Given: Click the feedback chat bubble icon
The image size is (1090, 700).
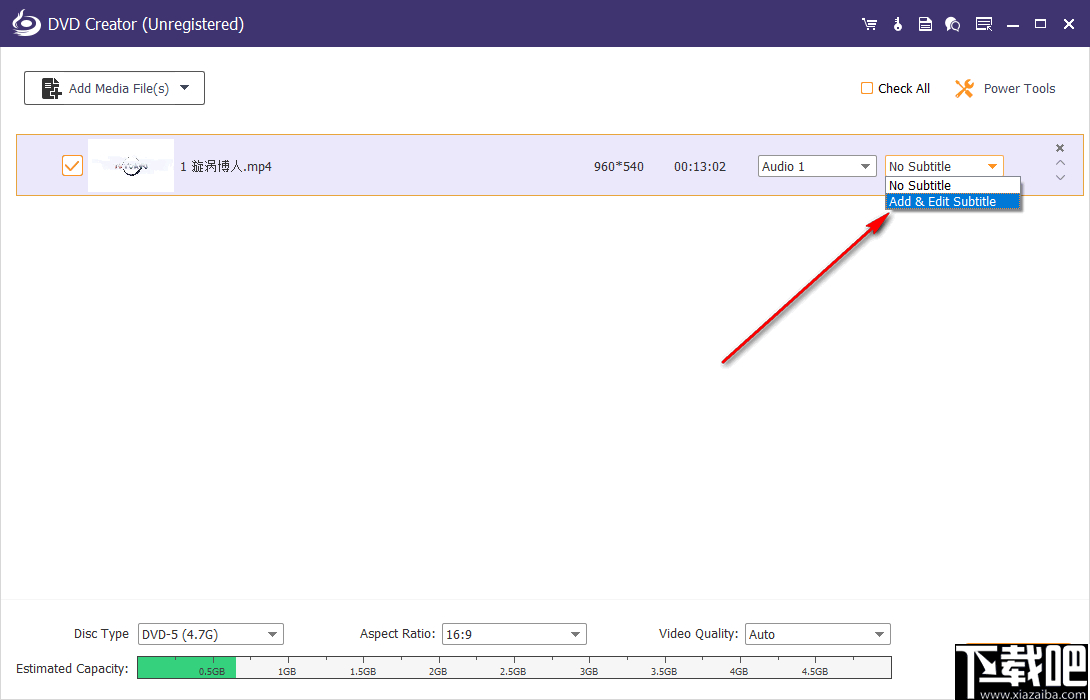Looking at the screenshot, I should pyautogui.click(x=953, y=23).
